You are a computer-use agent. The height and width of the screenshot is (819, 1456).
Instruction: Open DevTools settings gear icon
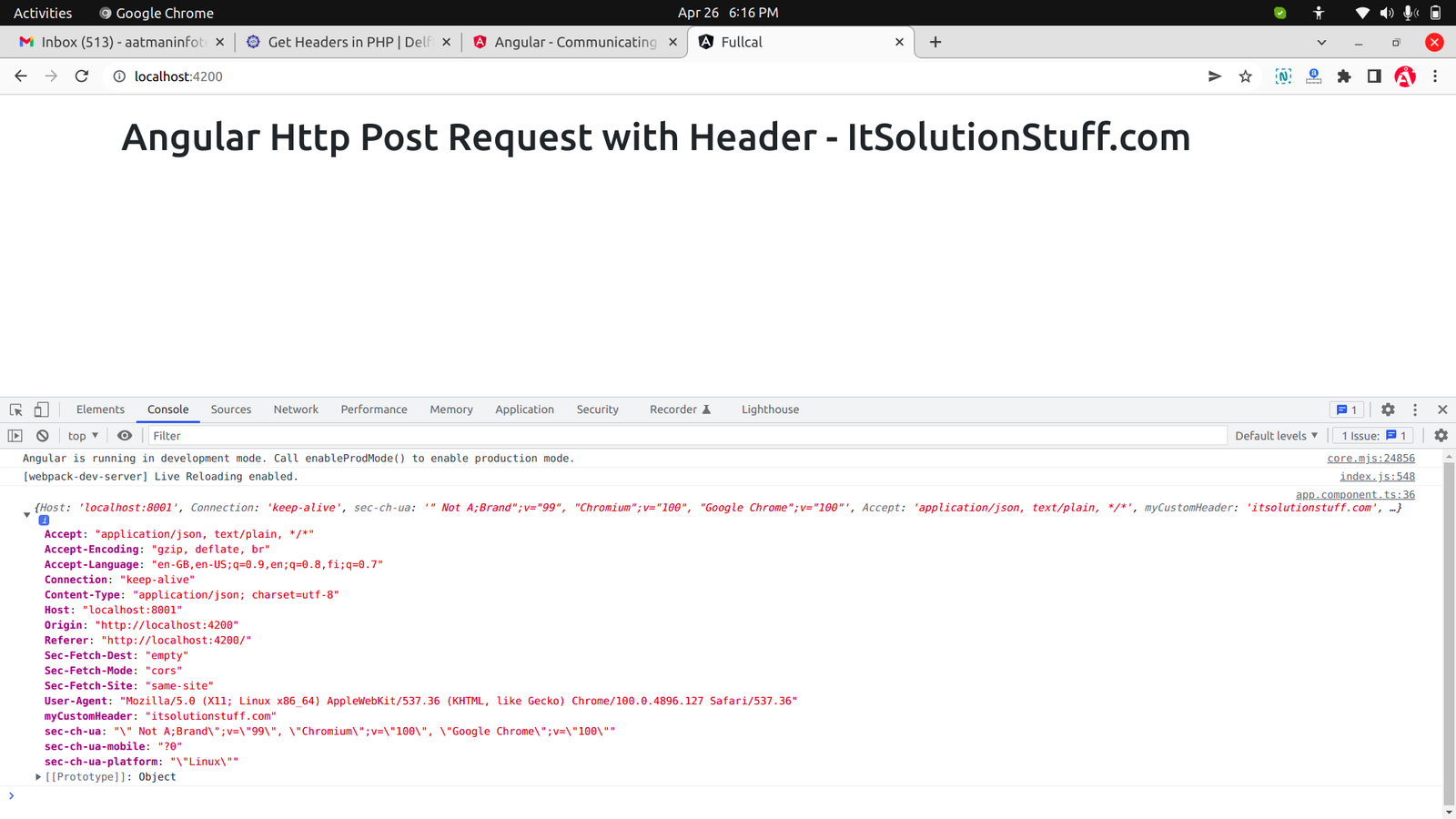click(1388, 409)
